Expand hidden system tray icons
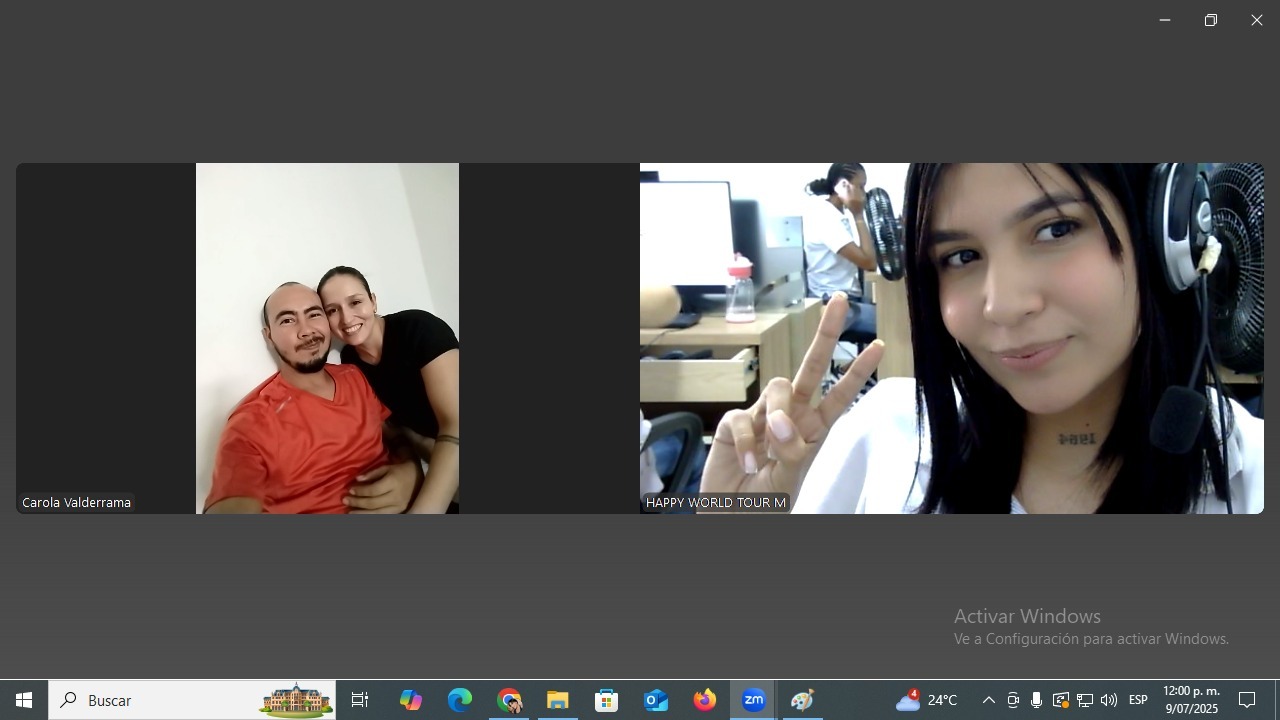 pyautogui.click(x=988, y=700)
